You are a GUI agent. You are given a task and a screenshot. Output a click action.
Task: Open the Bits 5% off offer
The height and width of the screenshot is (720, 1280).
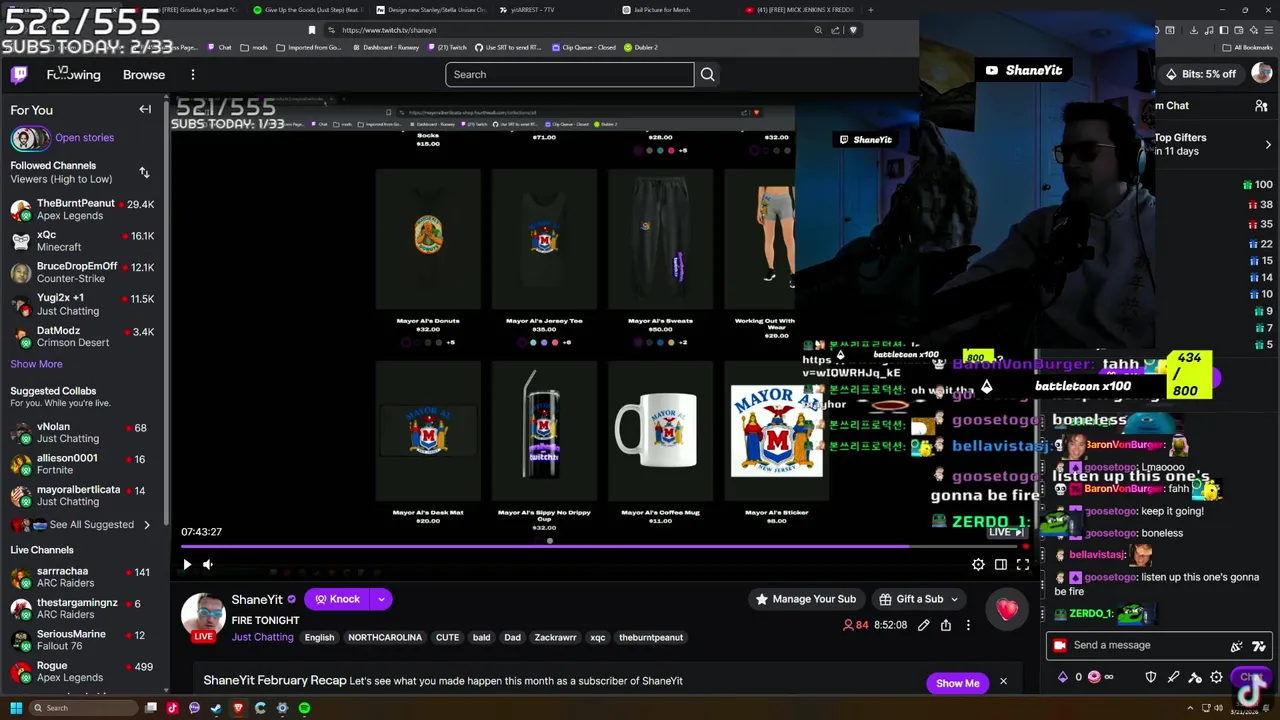[1201, 74]
